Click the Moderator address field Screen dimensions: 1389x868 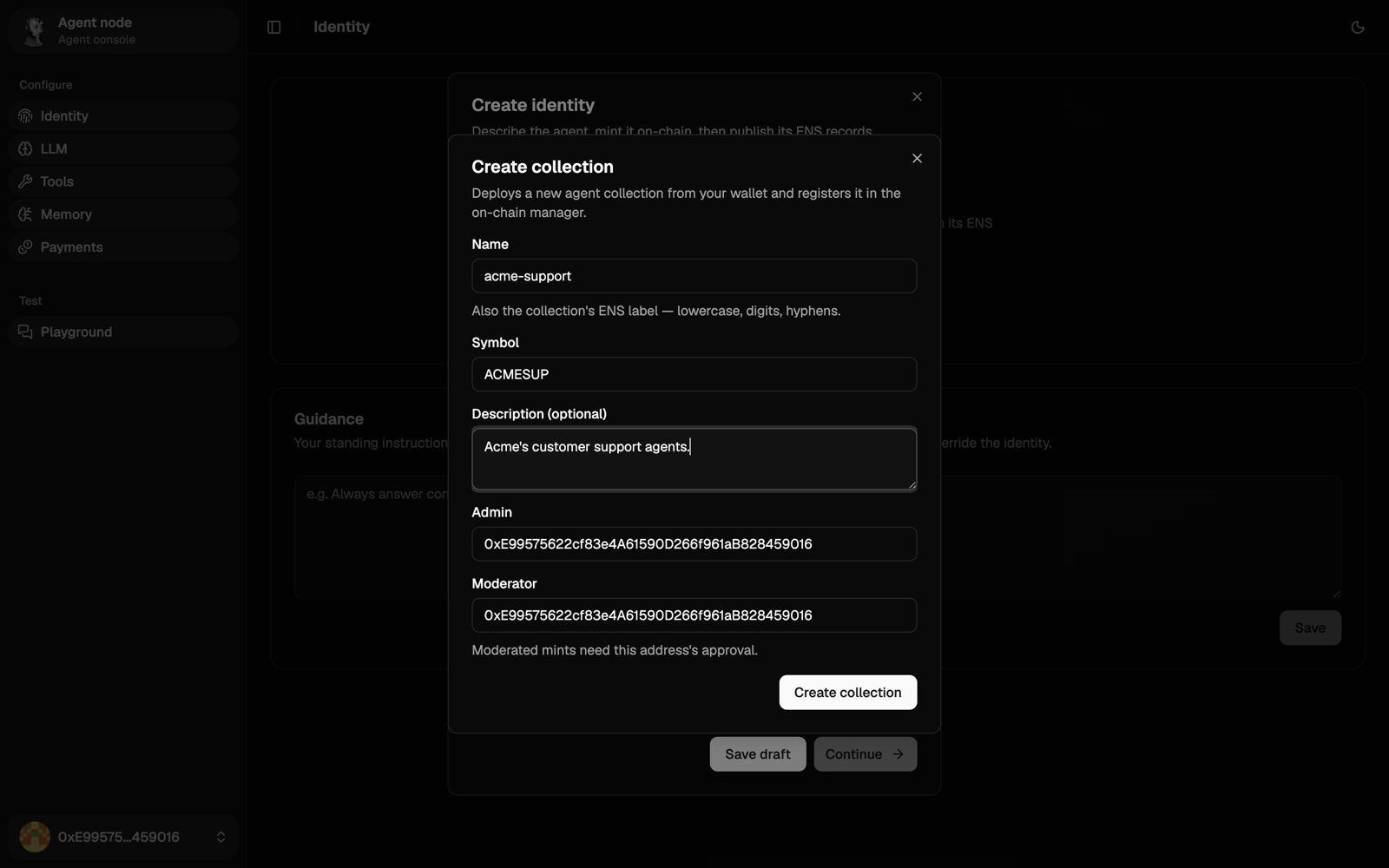(x=694, y=615)
